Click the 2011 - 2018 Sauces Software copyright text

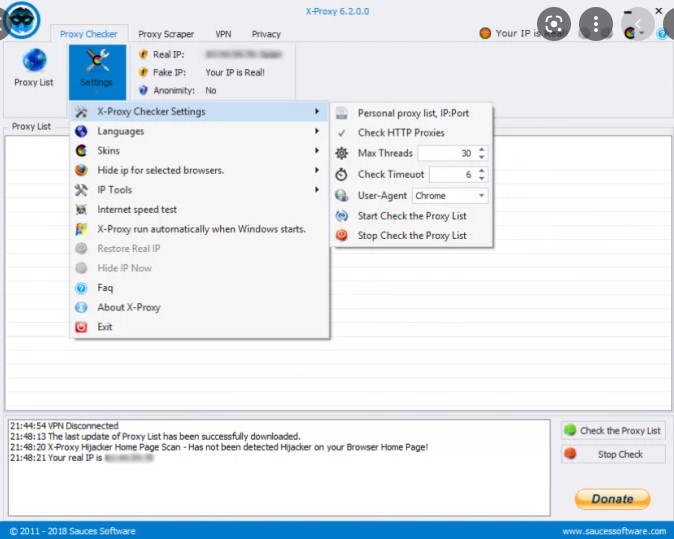[72, 531]
